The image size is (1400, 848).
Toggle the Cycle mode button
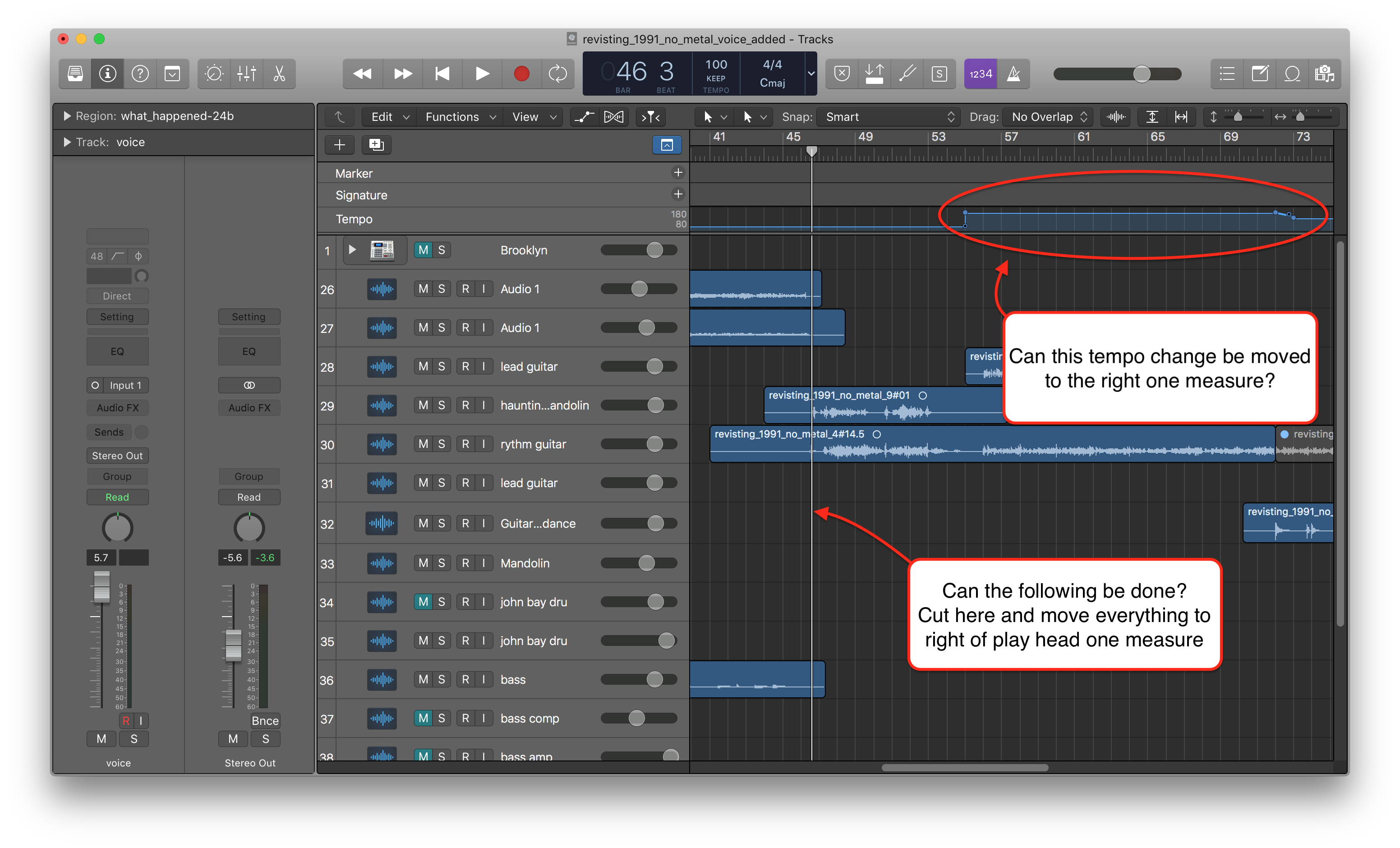[x=557, y=74]
